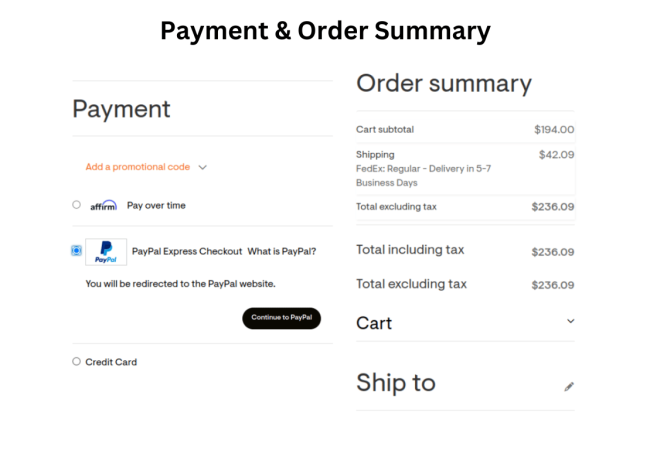
Task: Click the Ship to heading
Action: (396, 382)
